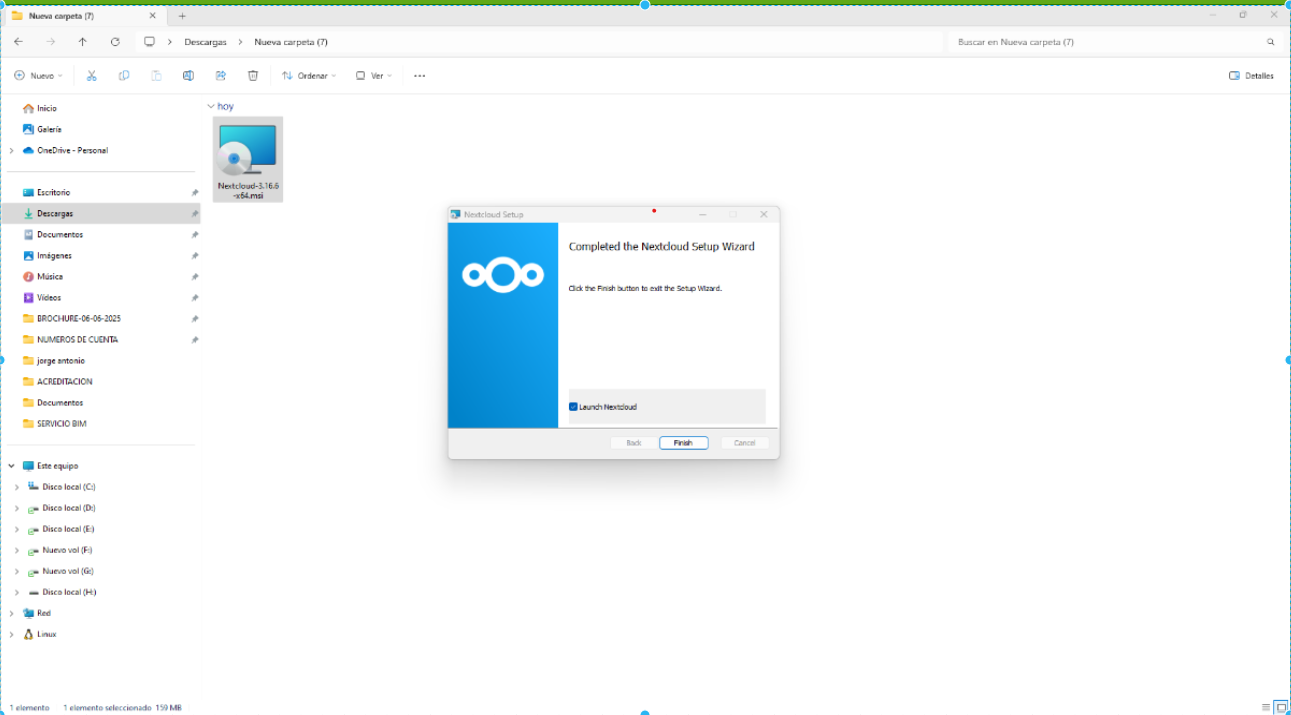Go up one folder level
Screen dimensions: 1291x715
pyautogui.click(x=83, y=42)
